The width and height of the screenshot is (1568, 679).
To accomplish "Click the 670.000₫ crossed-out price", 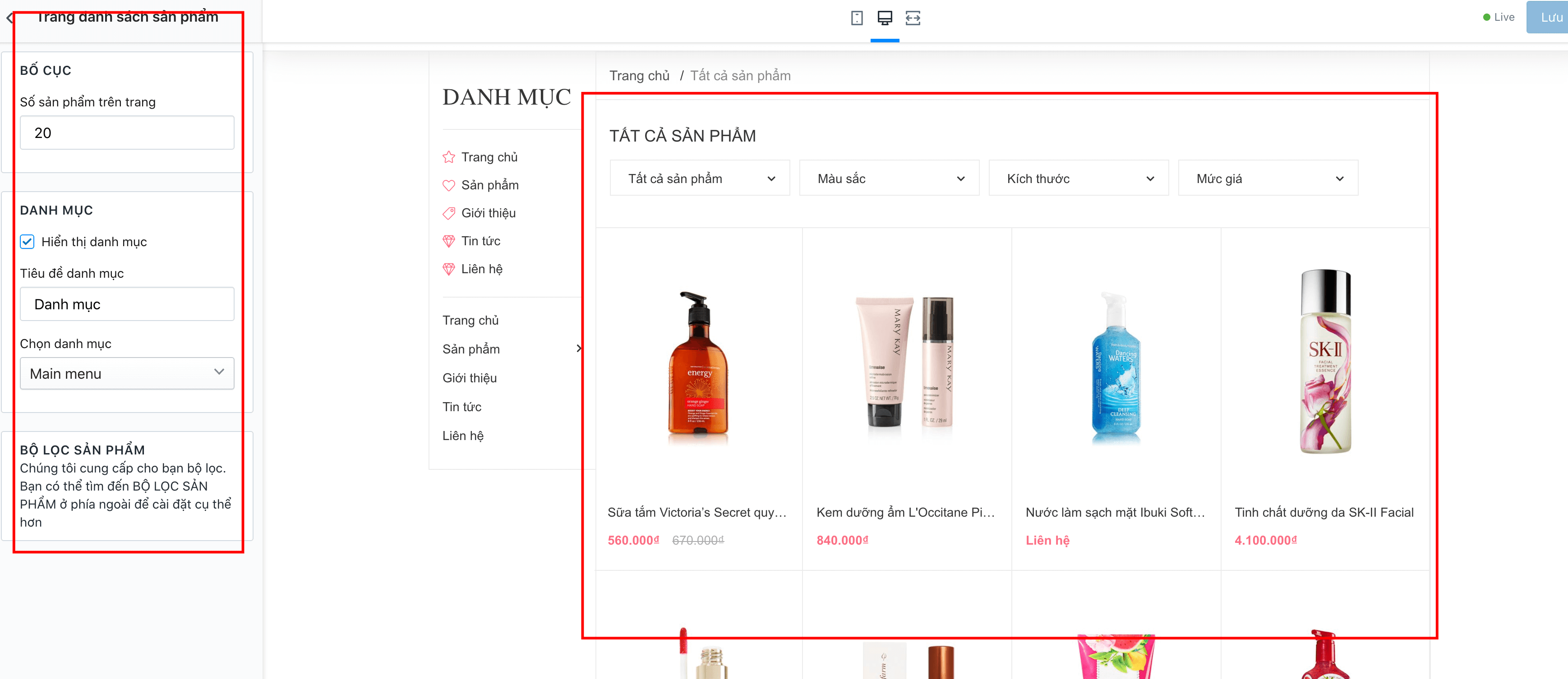I will [x=698, y=540].
